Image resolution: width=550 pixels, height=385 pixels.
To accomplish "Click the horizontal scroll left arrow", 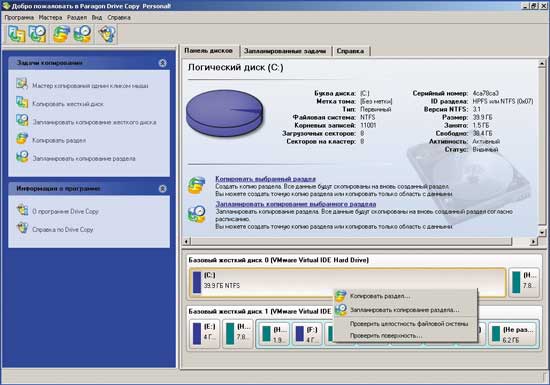I will coord(187,241).
